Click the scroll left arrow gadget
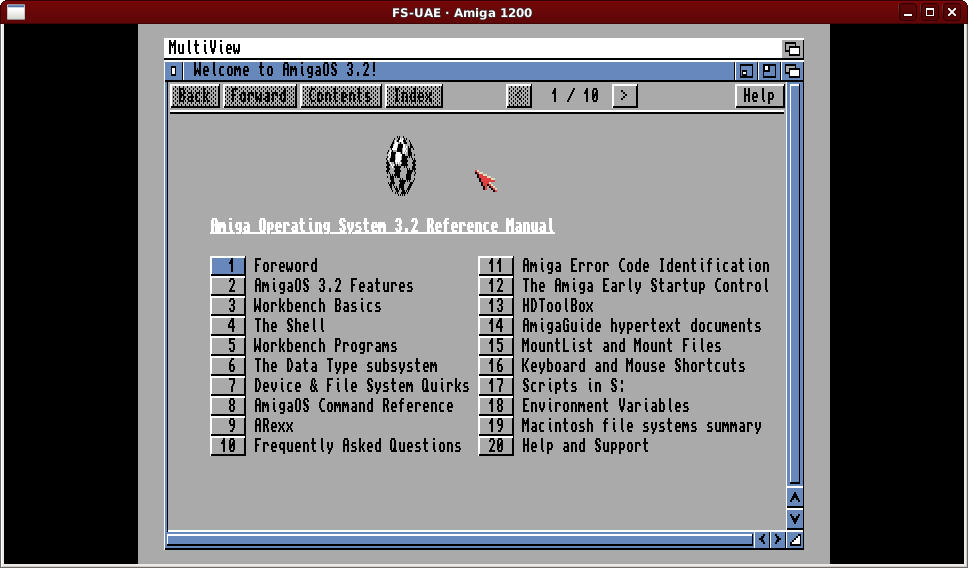This screenshot has height=568, width=968. coord(762,540)
